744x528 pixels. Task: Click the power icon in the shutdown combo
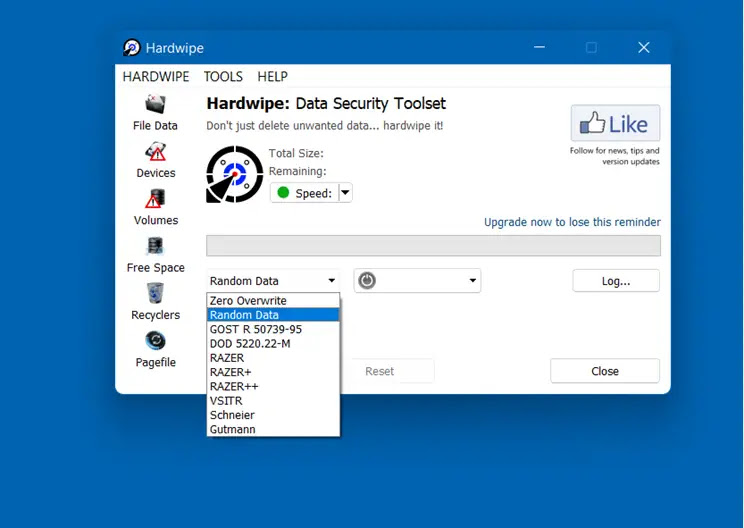coord(367,280)
